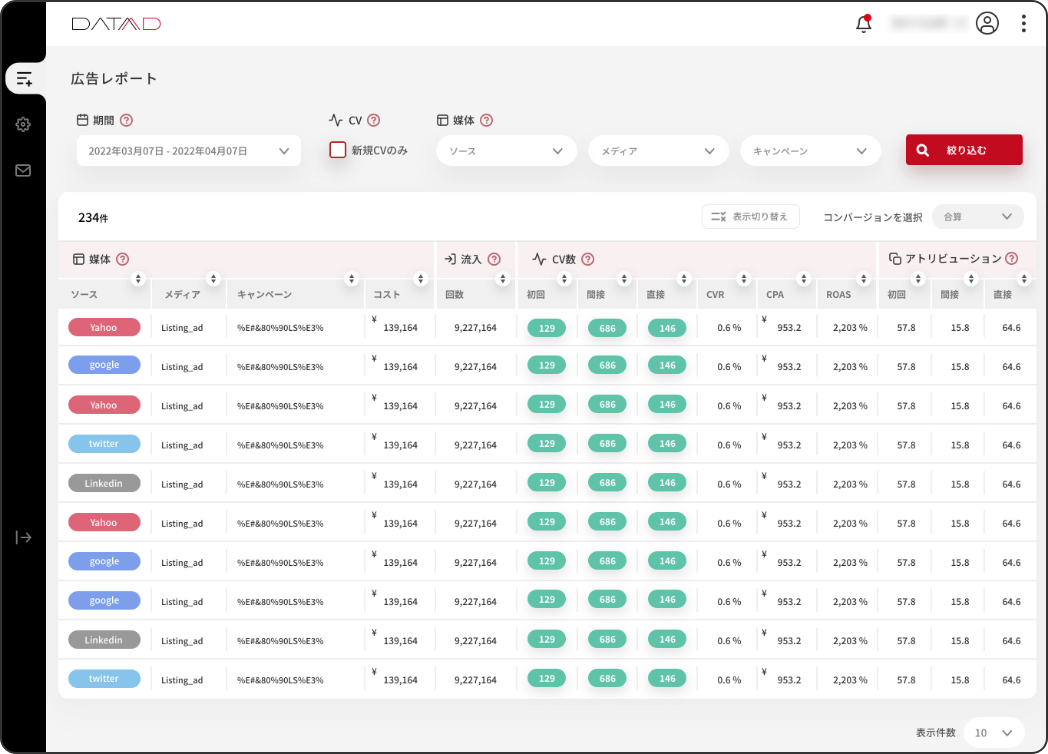
Task: Click the 表示切り替え button
Action: pyautogui.click(x=750, y=216)
